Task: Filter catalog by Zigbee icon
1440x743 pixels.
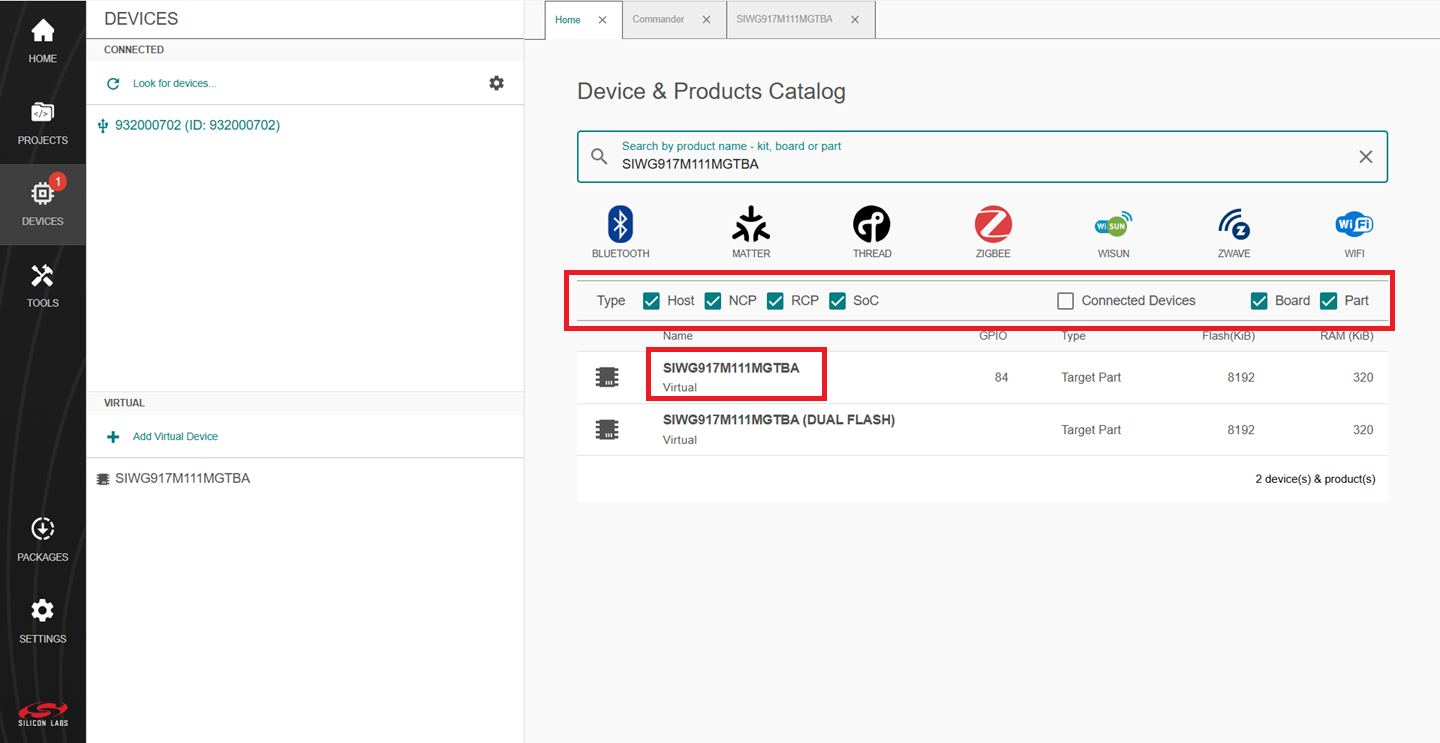Action: pyautogui.click(x=993, y=232)
